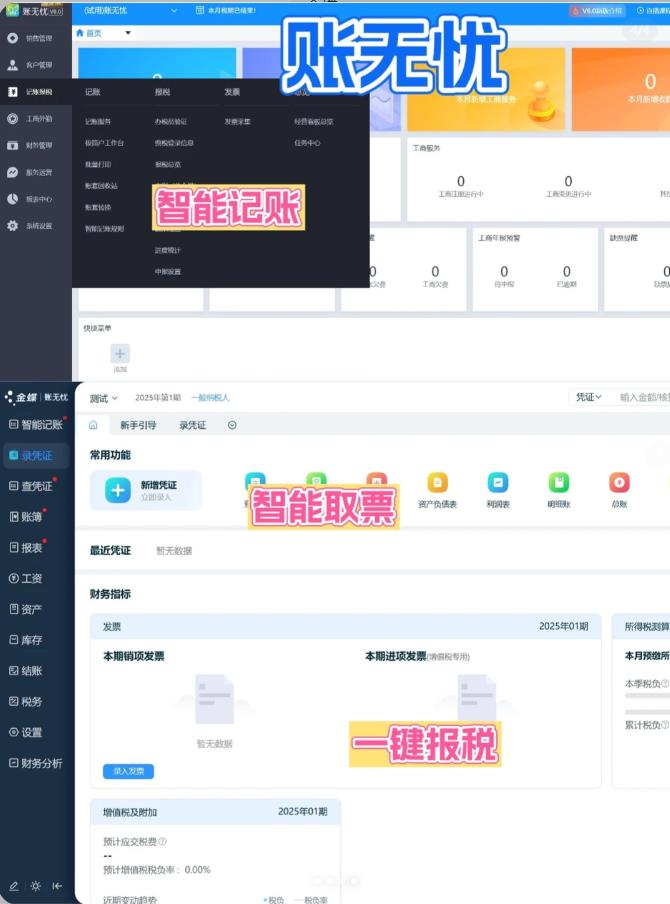Click the 新增凭证 plus icon
Screen dimensions: 670x904
pyautogui.click(x=118, y=490)
